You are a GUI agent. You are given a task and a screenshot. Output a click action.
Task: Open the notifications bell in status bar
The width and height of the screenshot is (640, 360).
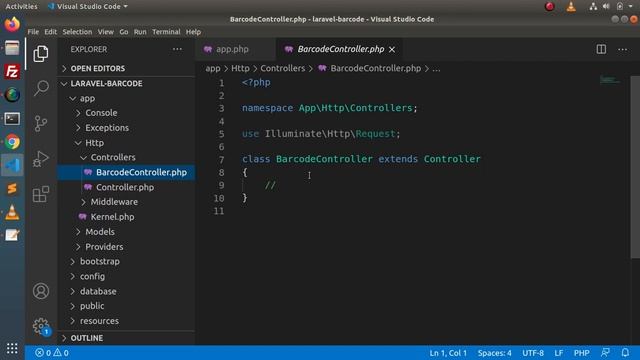pos(625,353)
